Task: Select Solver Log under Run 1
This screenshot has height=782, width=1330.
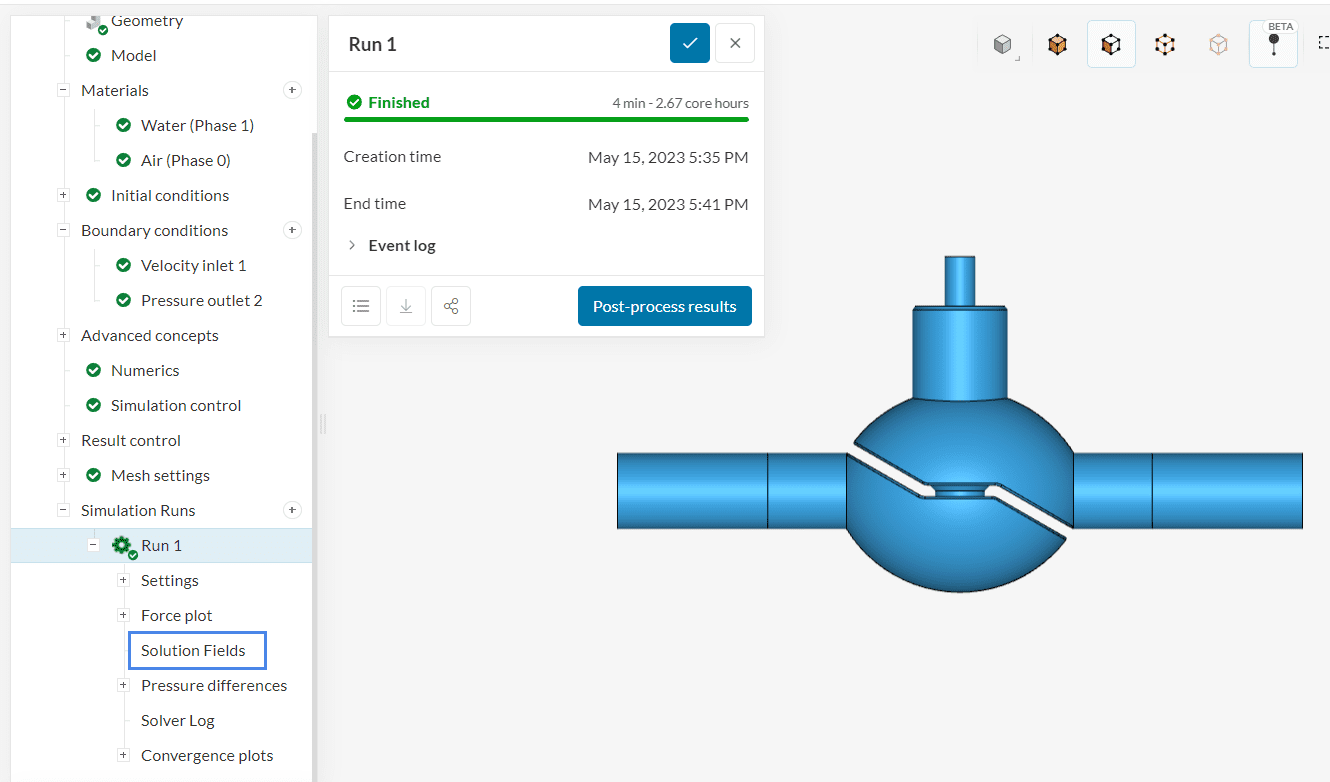Action: (x=177, y=720)
